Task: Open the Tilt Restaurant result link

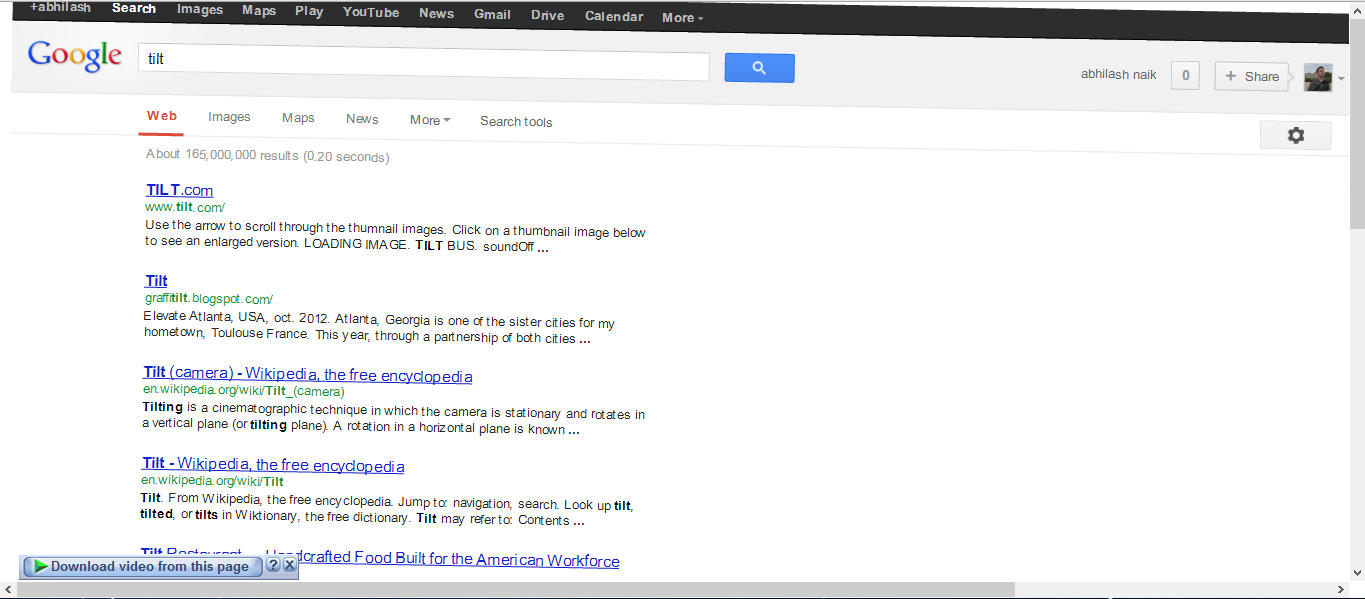Action: (380, 558)
